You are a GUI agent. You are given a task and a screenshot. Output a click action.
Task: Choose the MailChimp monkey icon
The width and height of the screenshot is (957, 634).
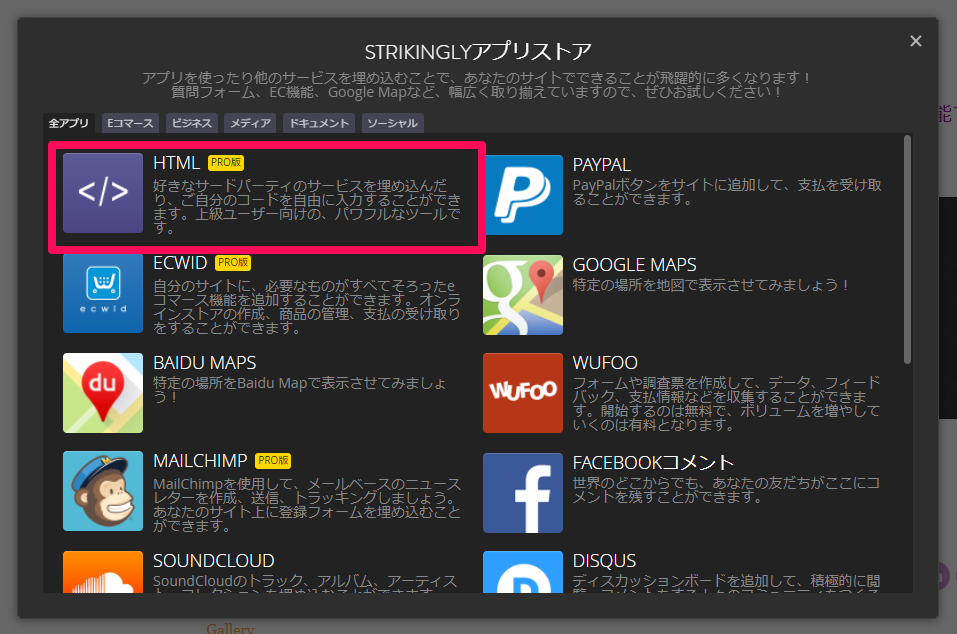pyautogui.click(x=103, y=491)
